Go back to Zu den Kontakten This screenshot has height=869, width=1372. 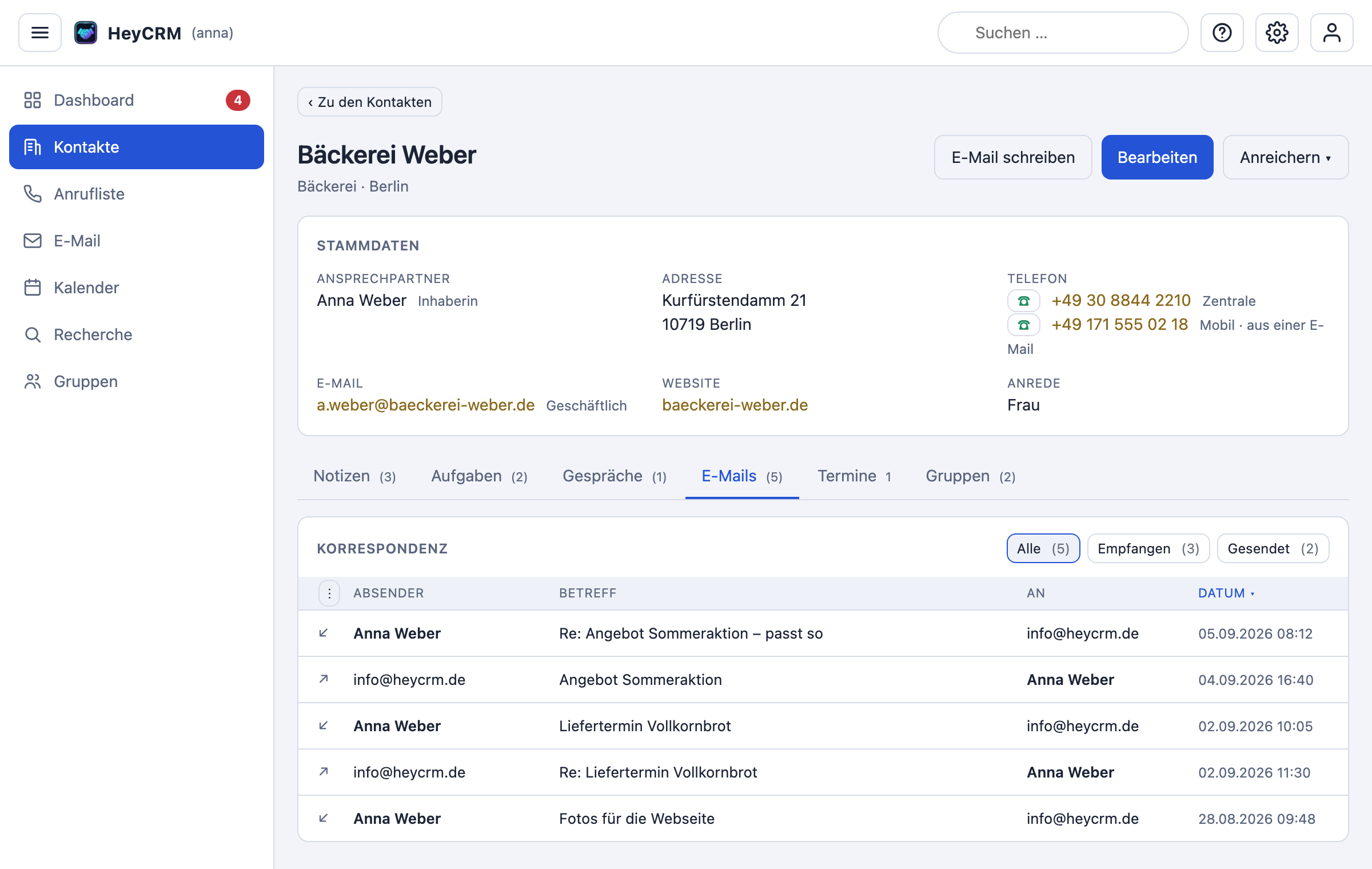tap(370, 102)
